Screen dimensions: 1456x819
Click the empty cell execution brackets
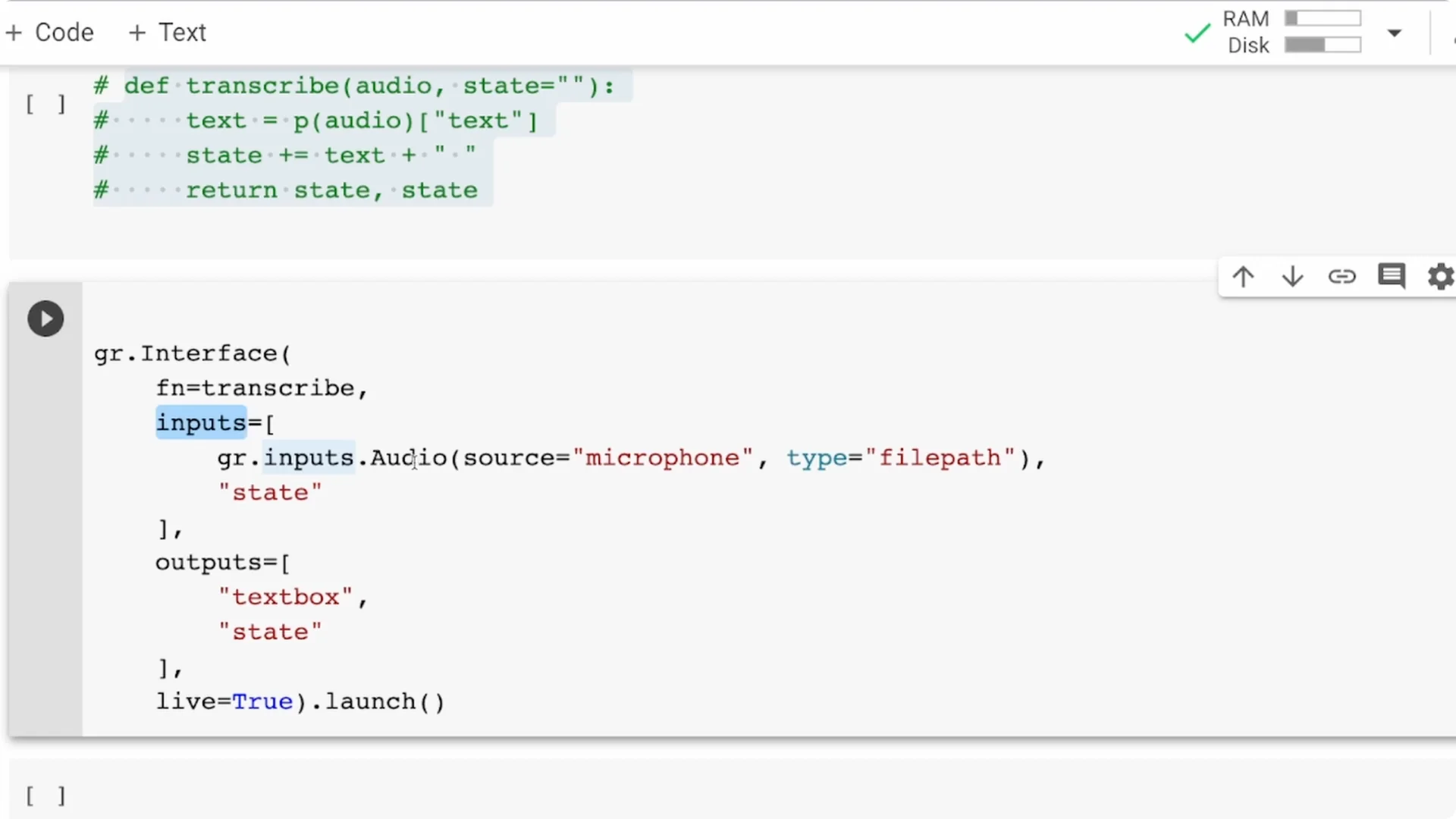click(x=44, y=795)
